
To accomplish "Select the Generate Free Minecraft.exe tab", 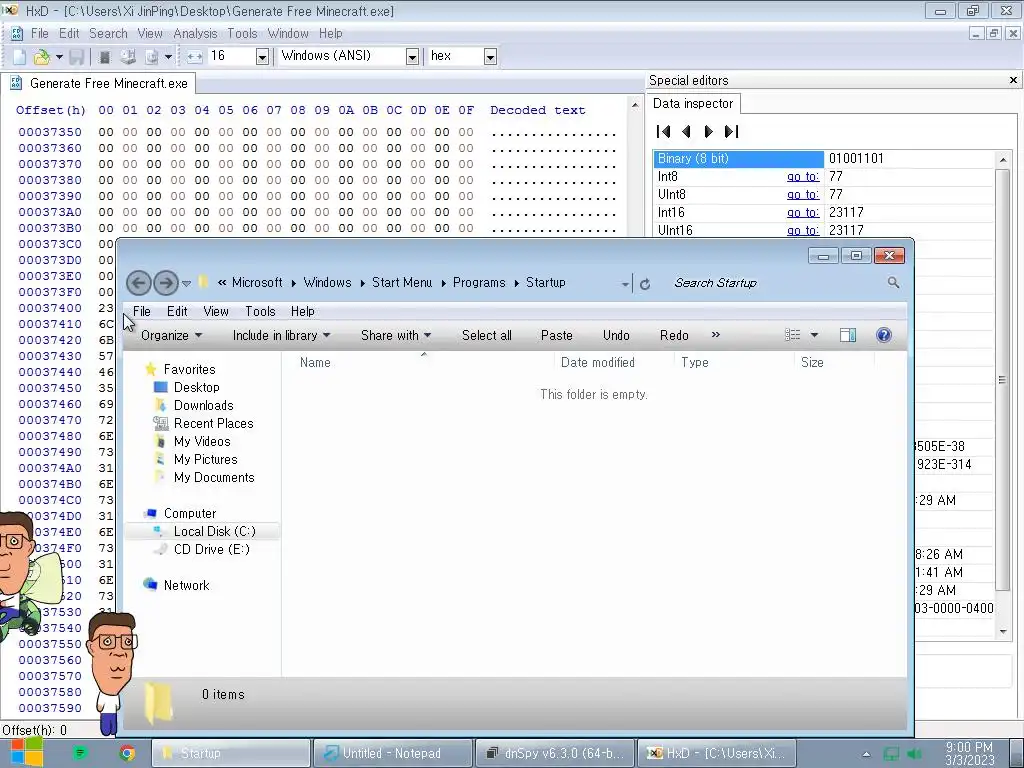I will pos(99,83).
